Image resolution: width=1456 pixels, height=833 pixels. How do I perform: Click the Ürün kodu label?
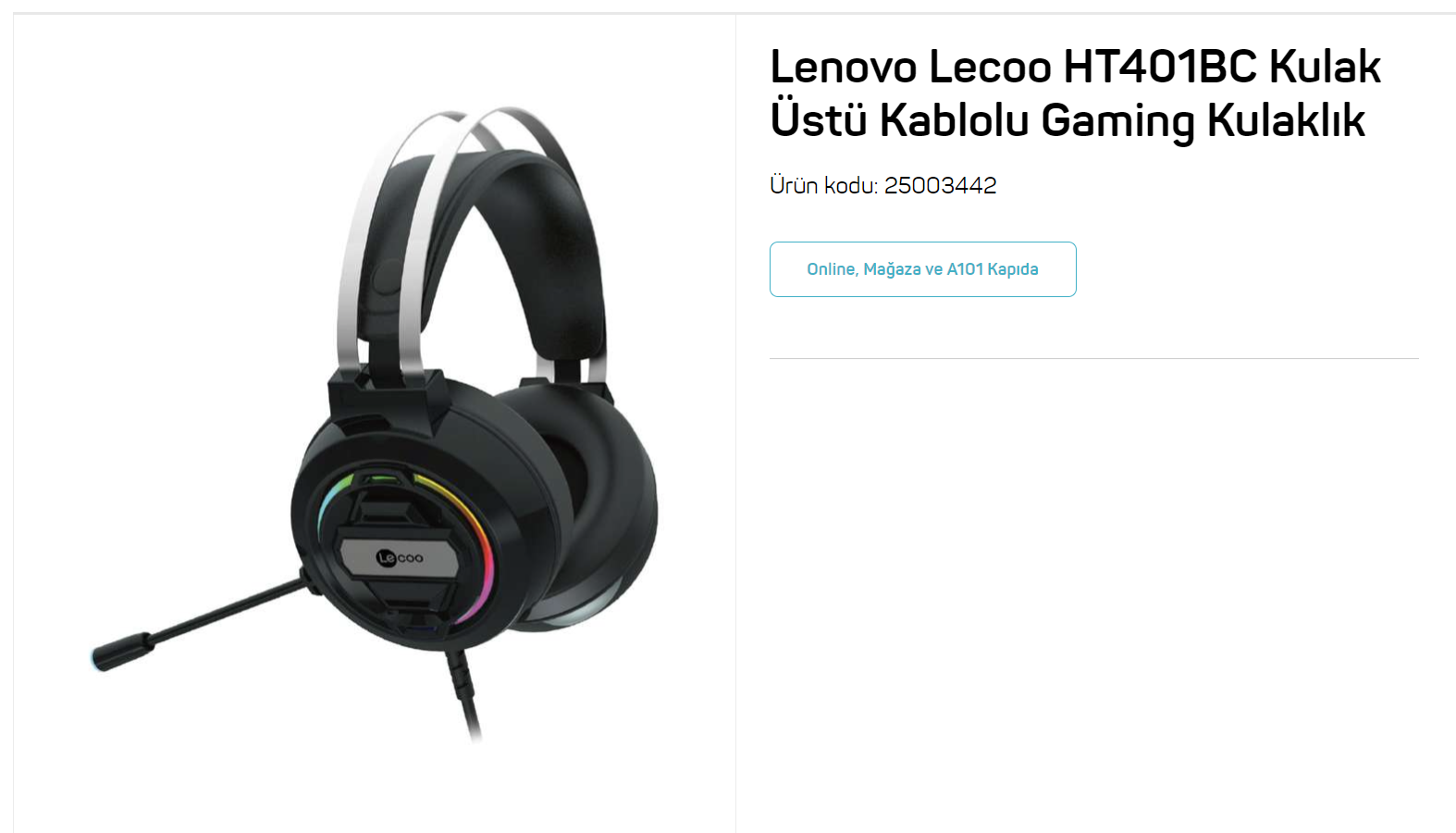click(x=823, y=185)
